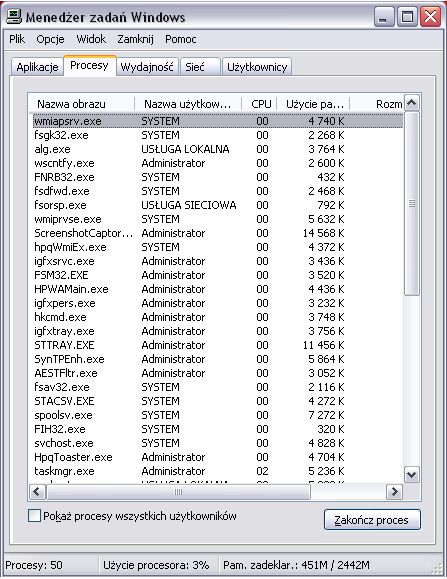This screenshot has width=447, height=579.
Task: Open the Widok menu
Action: [x=91, y=39]
